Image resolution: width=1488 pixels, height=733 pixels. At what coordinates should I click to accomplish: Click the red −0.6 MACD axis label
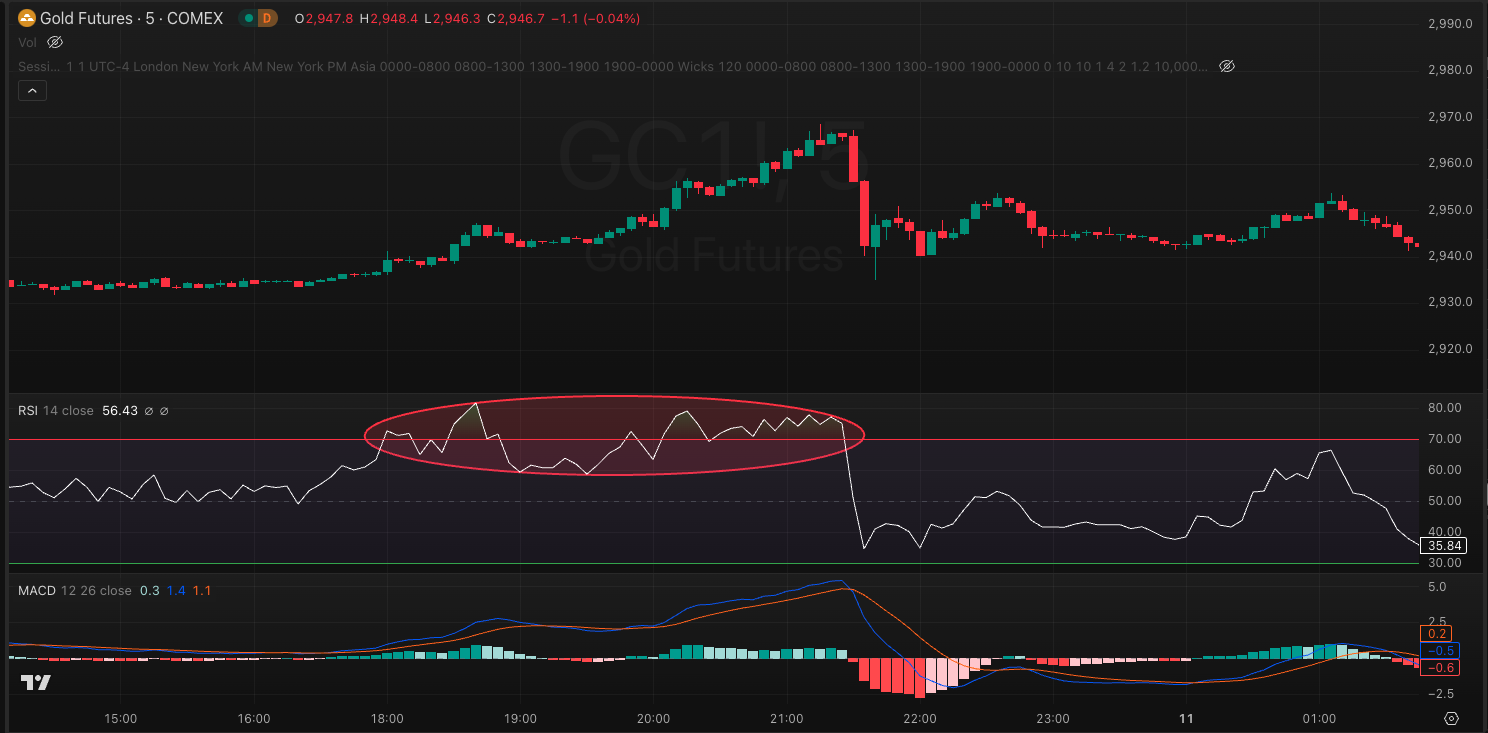tap(1440, 668)
